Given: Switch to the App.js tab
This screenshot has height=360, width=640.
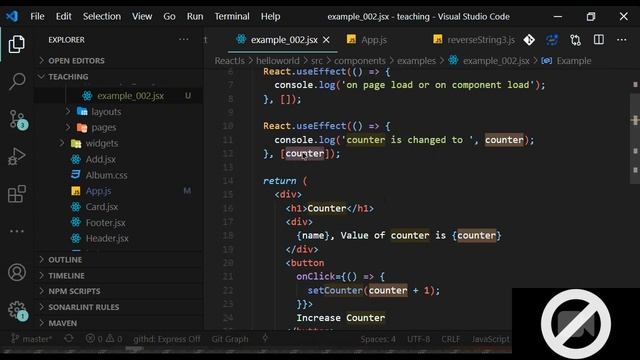Looking at the screenshot, I should (x=367, y=40).
